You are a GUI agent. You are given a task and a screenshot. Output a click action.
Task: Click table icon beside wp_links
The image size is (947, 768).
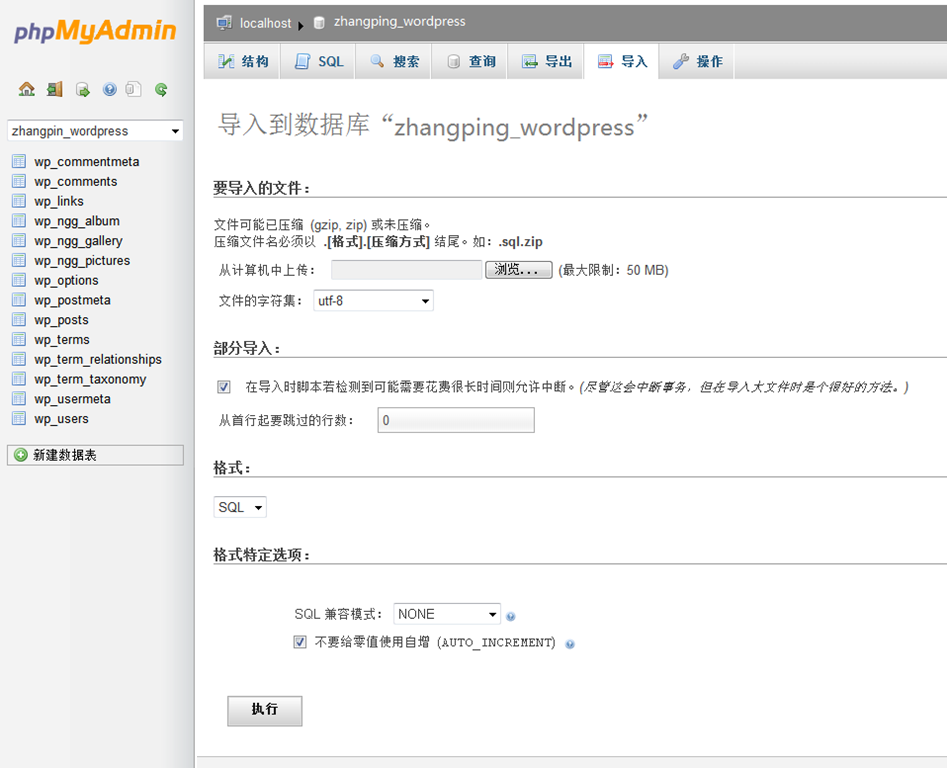(x=19, y=201)
